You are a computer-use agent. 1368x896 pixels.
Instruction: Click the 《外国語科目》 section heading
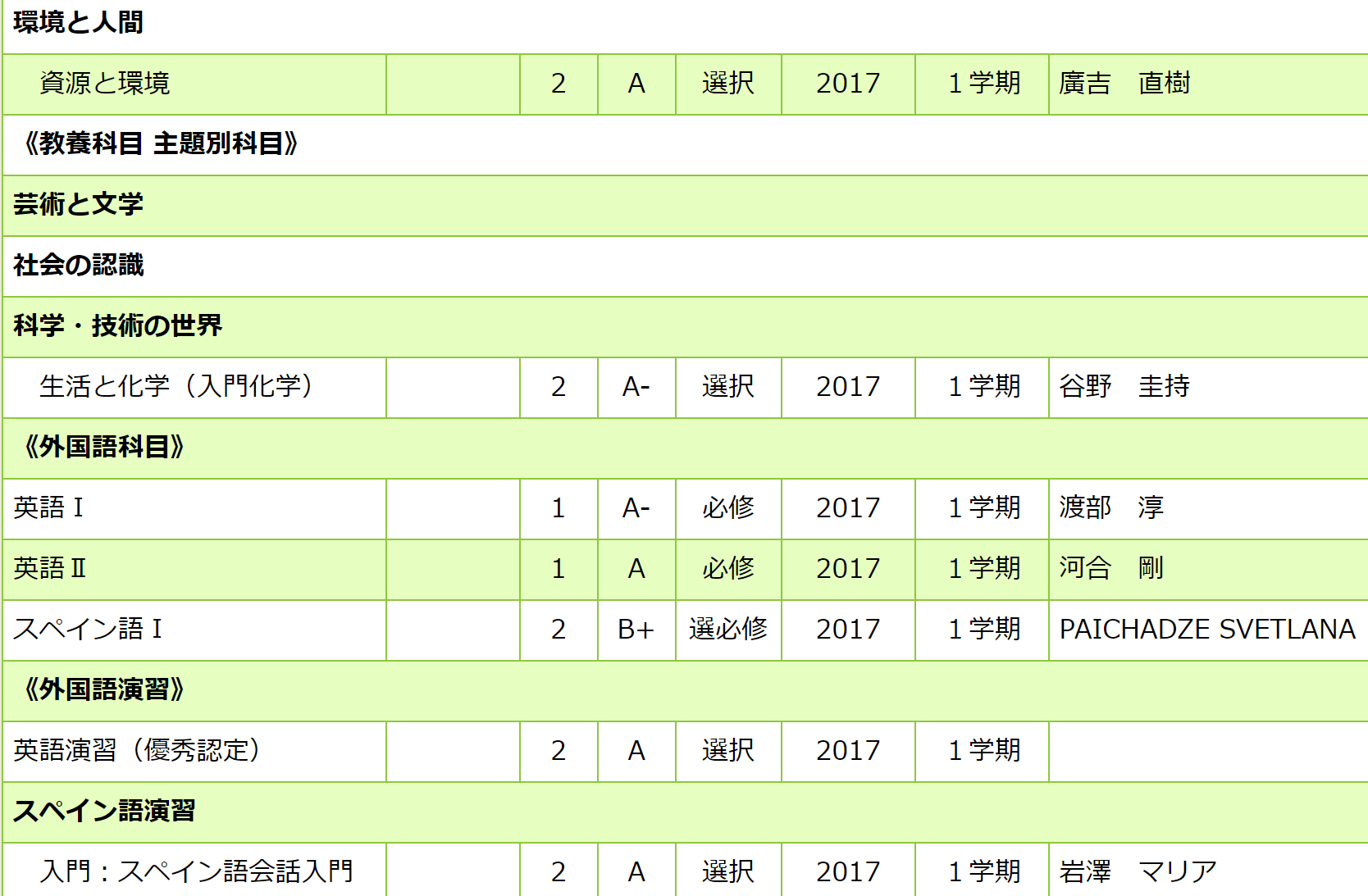[x=103, y=447]
